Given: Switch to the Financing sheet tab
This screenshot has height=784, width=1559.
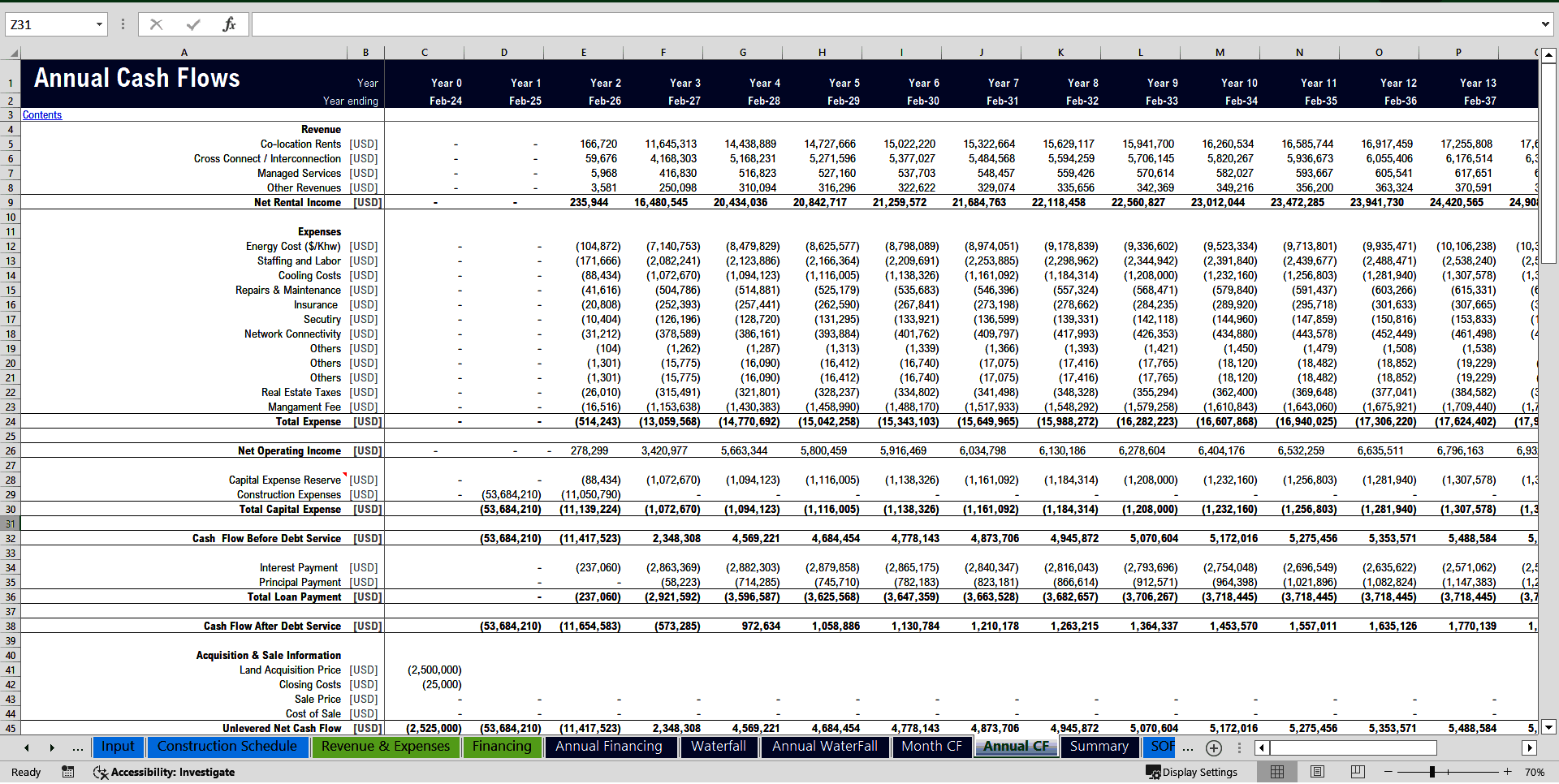Looking at the screenshot, I should (502, 747).
